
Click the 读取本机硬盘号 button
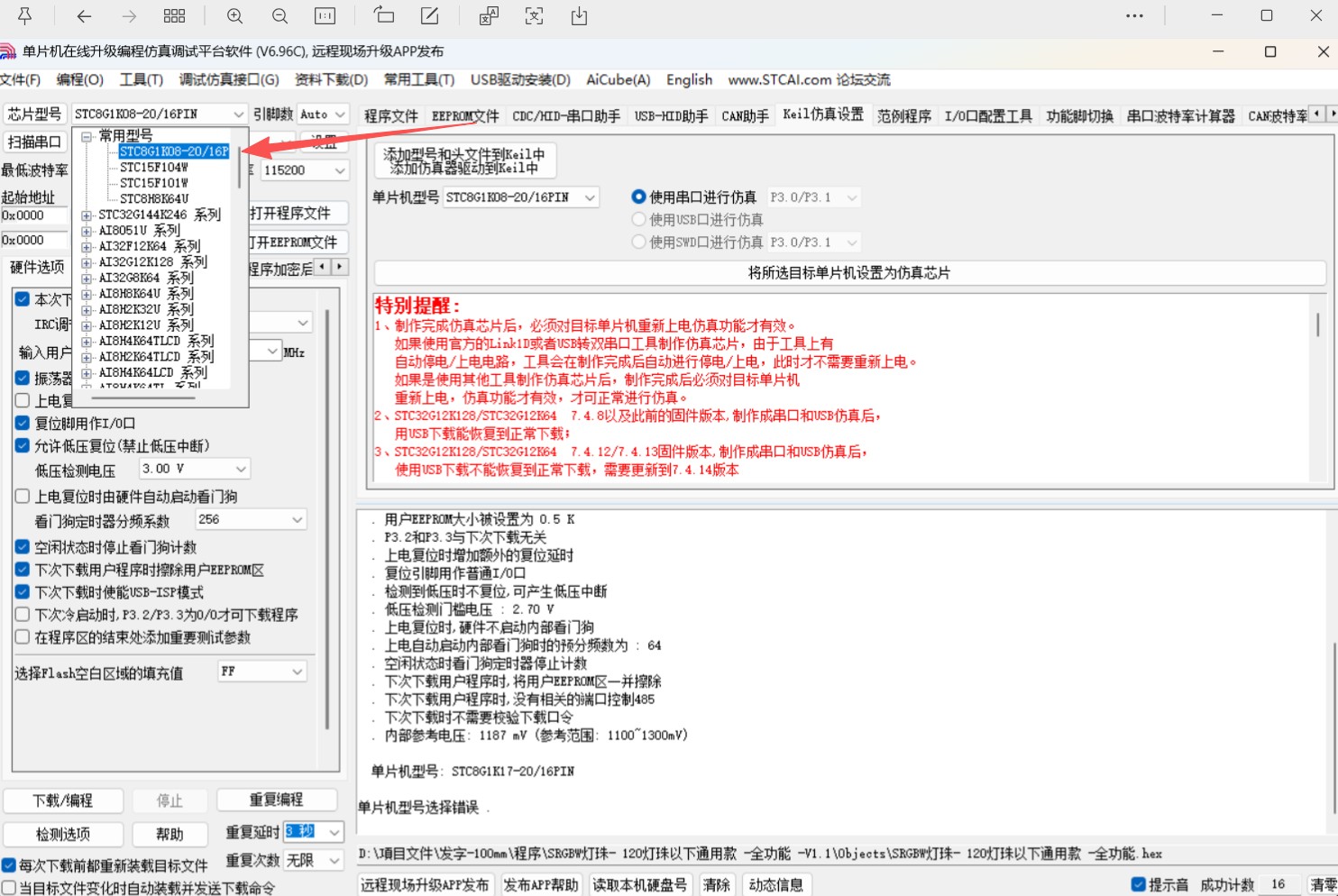(x=640, y=885)
